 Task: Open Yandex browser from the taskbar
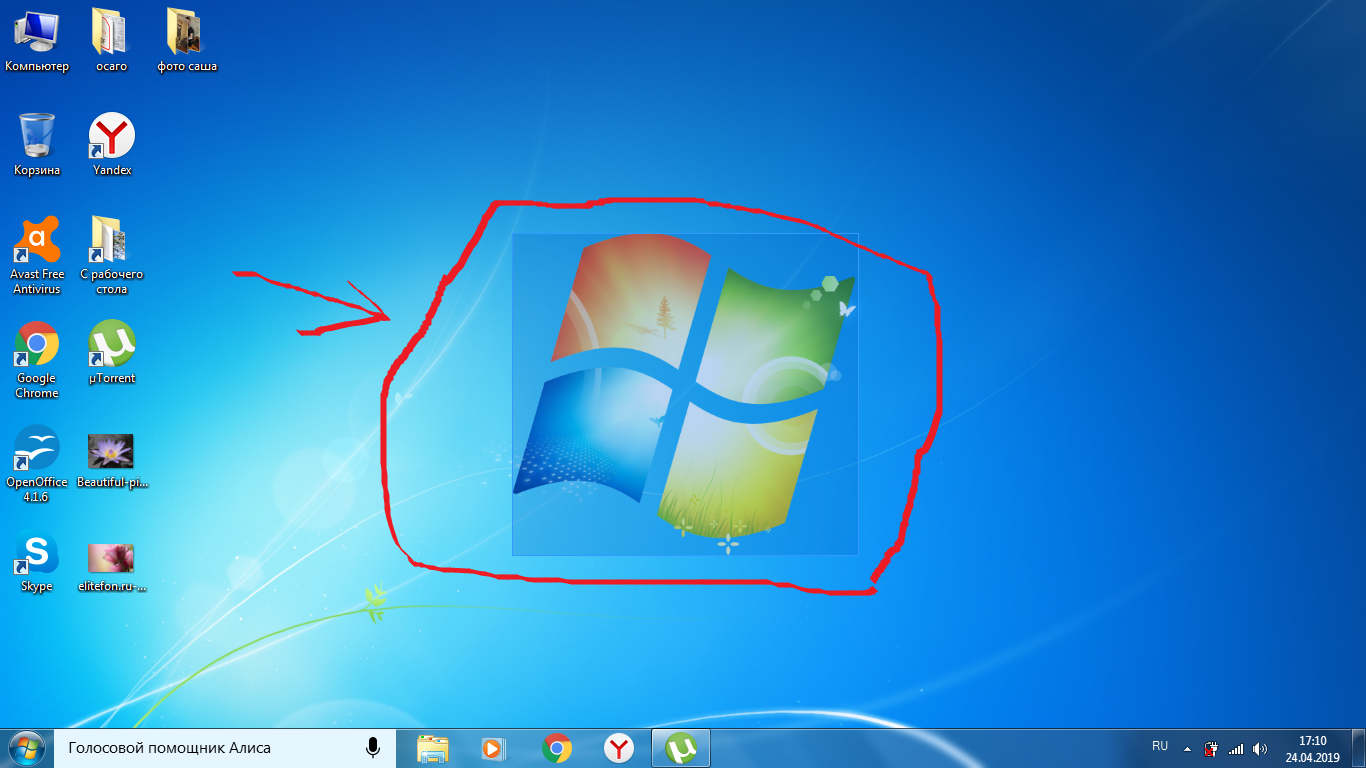(x=620, y=748)
